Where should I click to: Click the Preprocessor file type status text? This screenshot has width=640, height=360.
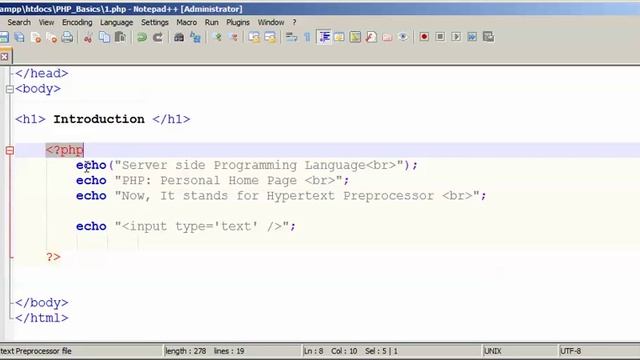[x=36, y=351]
